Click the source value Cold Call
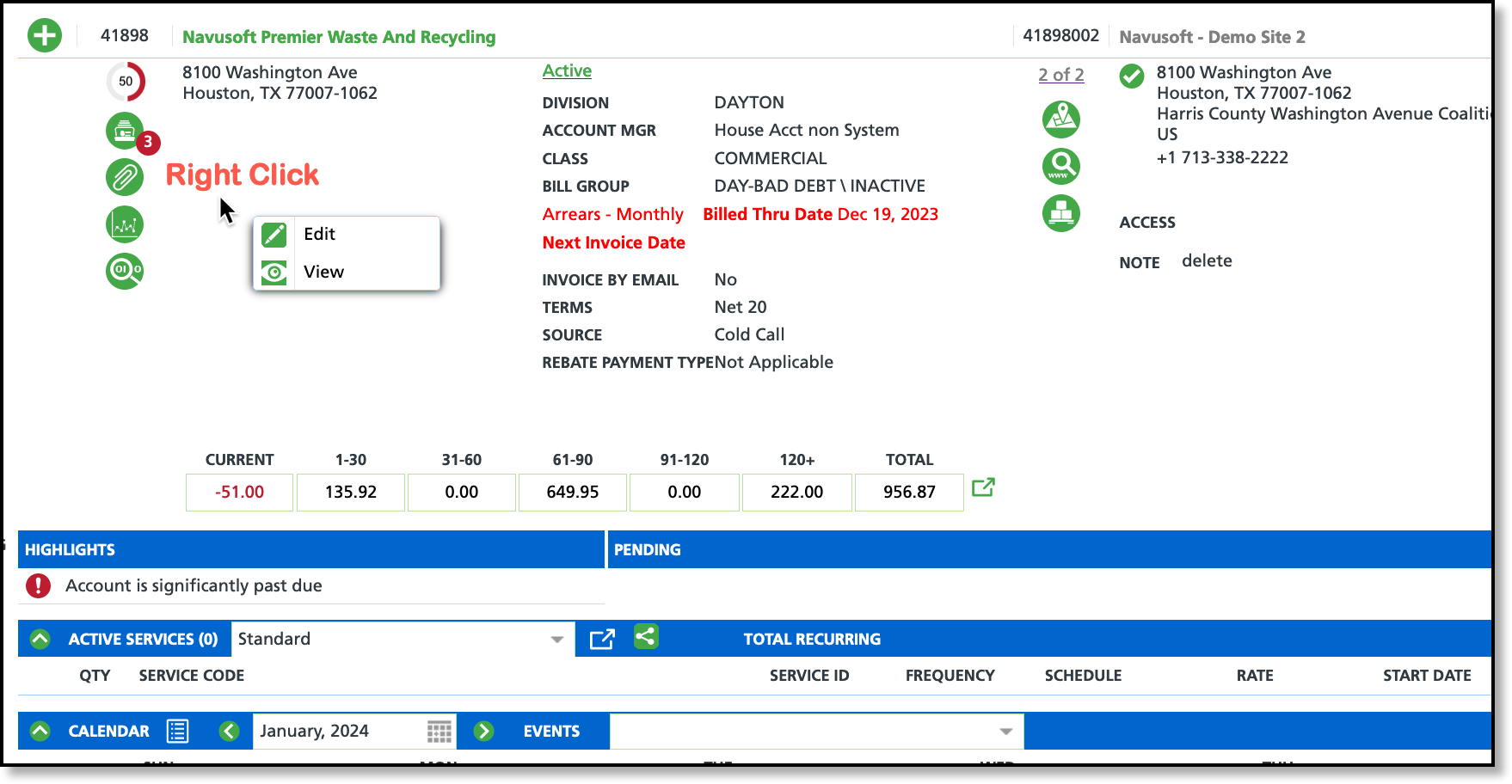The height and width of the screenshot is (784, 1512). (x=749, y=334)
